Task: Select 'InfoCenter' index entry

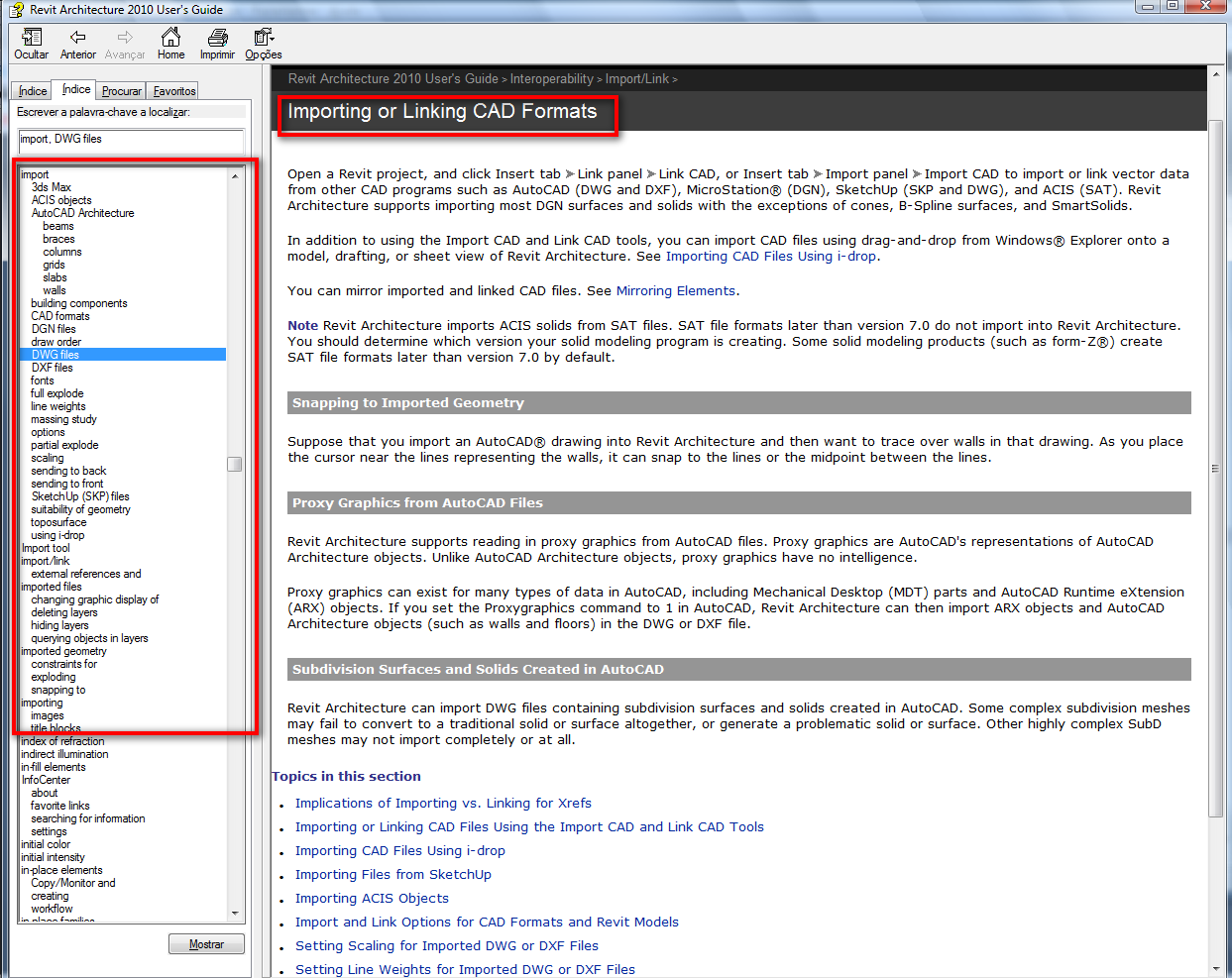Action: [x=46, y=780]
